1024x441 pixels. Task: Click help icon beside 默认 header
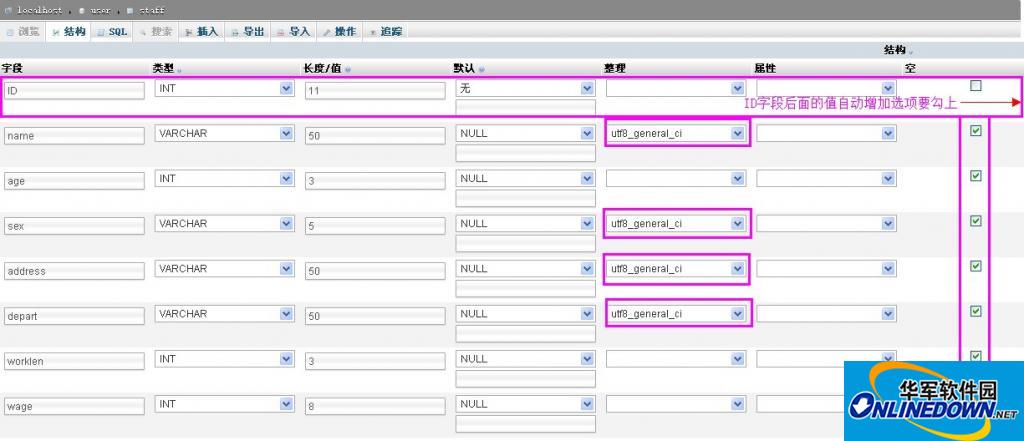[x=481, y=69]
